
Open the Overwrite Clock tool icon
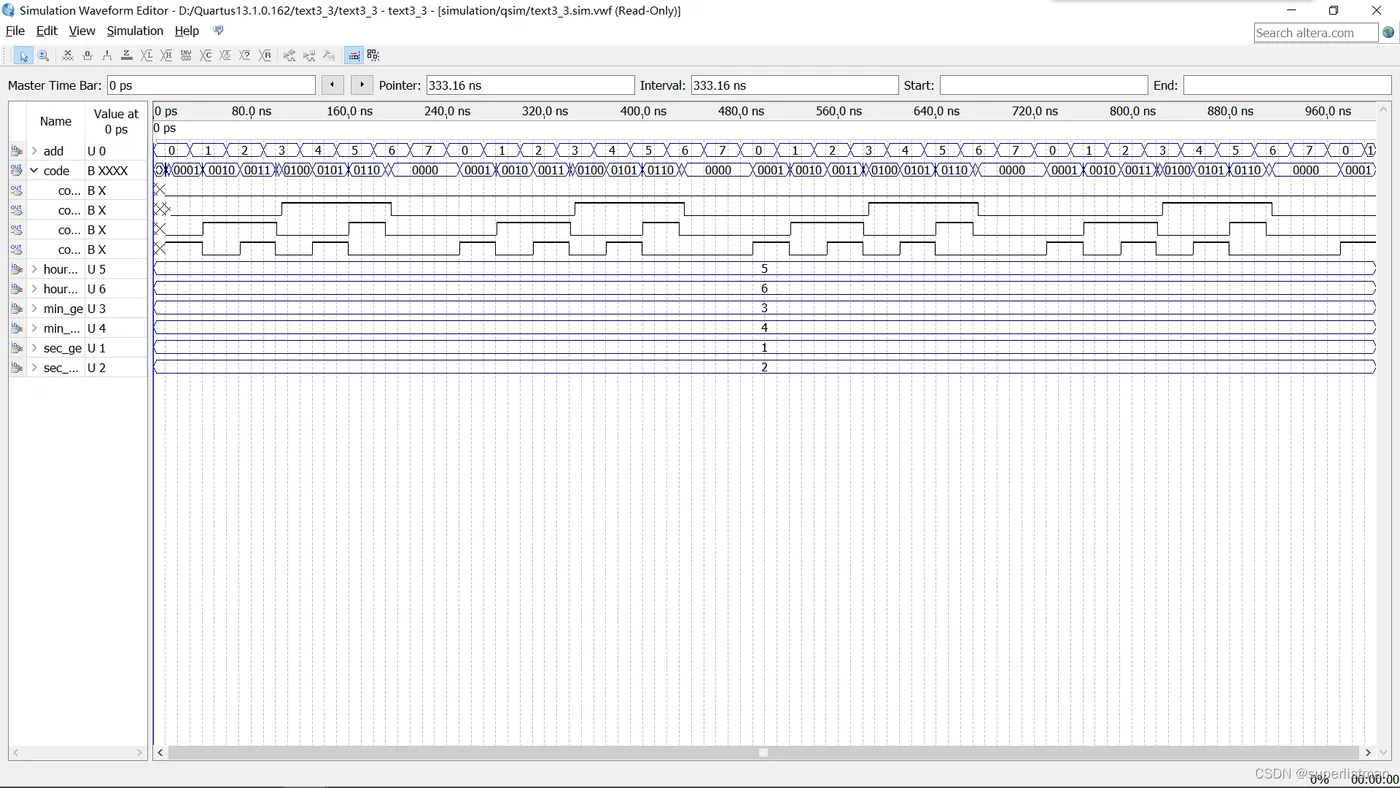[225, 55]
